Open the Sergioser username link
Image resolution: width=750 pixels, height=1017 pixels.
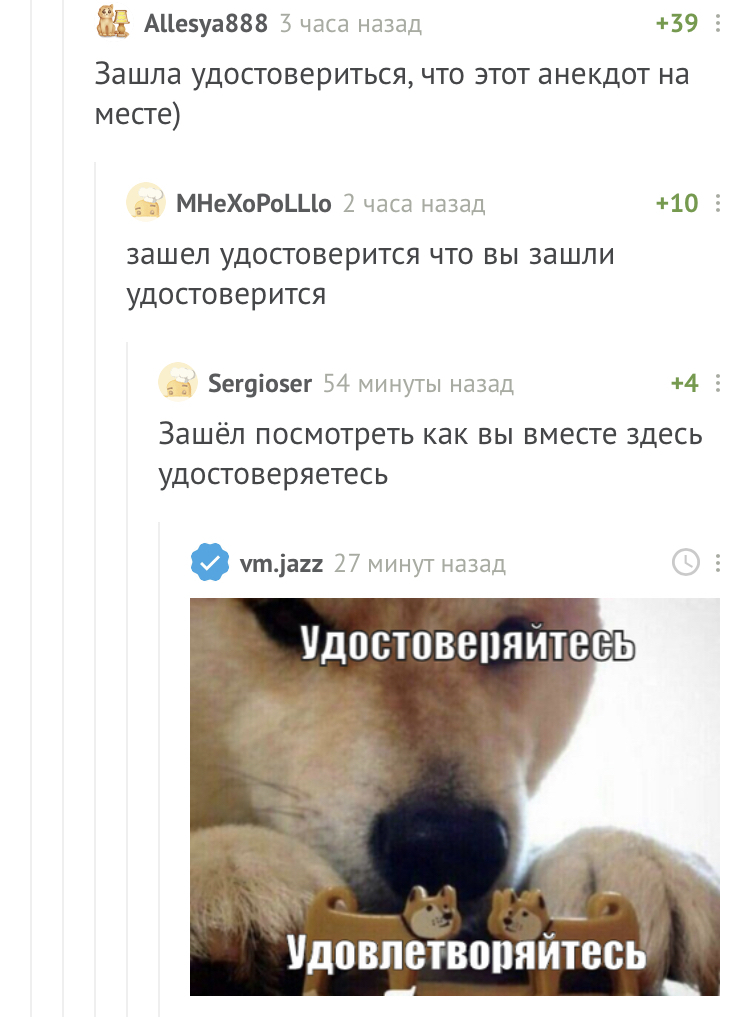pos(260,384)
